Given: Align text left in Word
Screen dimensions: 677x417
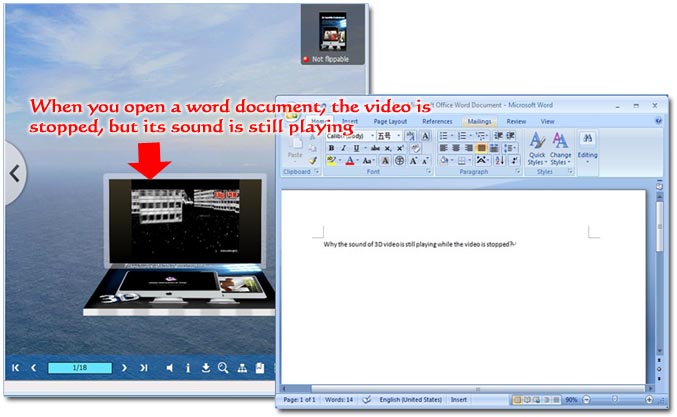Looking at the screenshot, I should coord(443,148).
